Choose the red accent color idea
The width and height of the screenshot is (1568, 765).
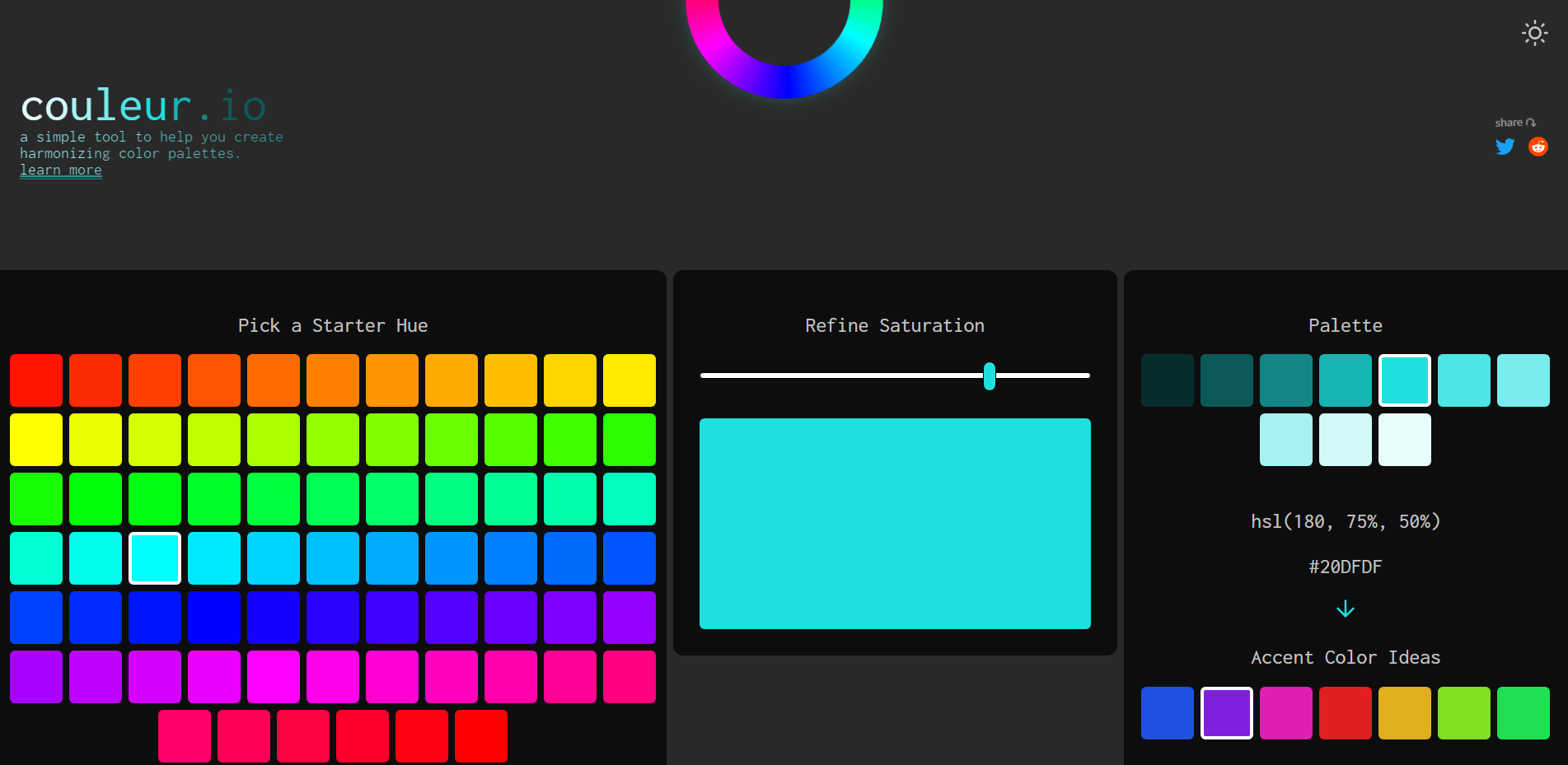pos(1346,713)
